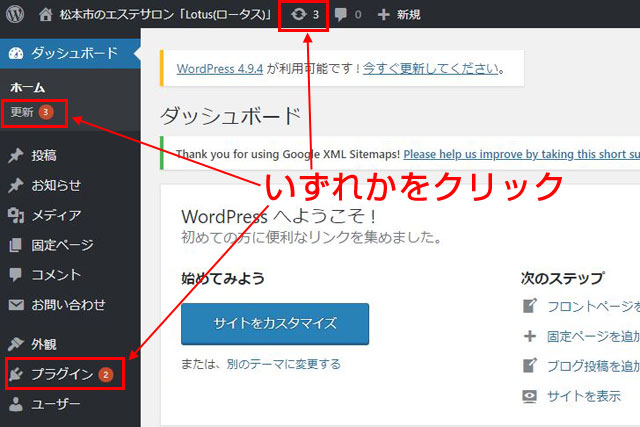Click the plugin update badge showing 2

point(106,374)
